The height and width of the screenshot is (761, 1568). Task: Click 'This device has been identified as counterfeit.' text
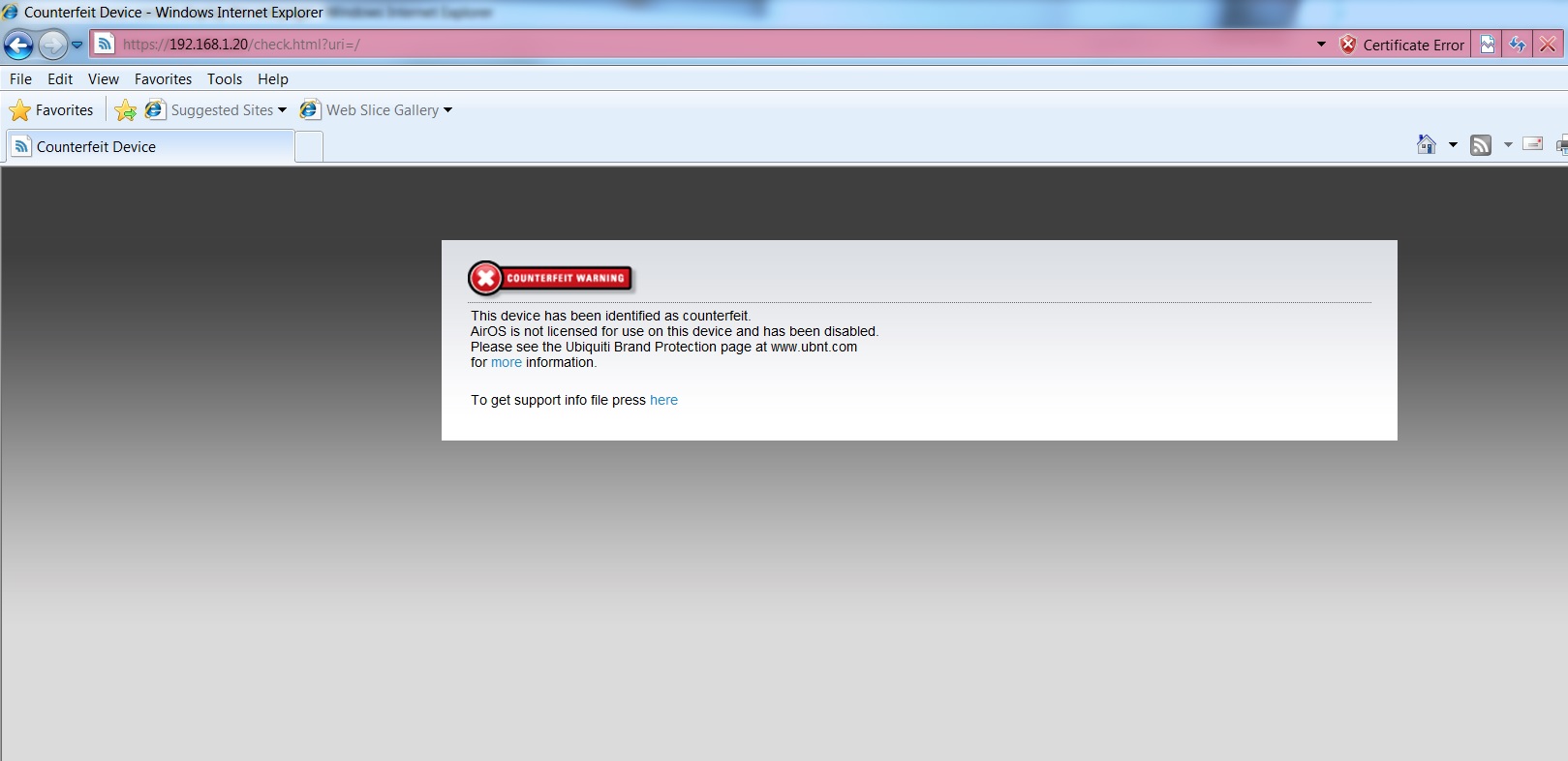611,316
